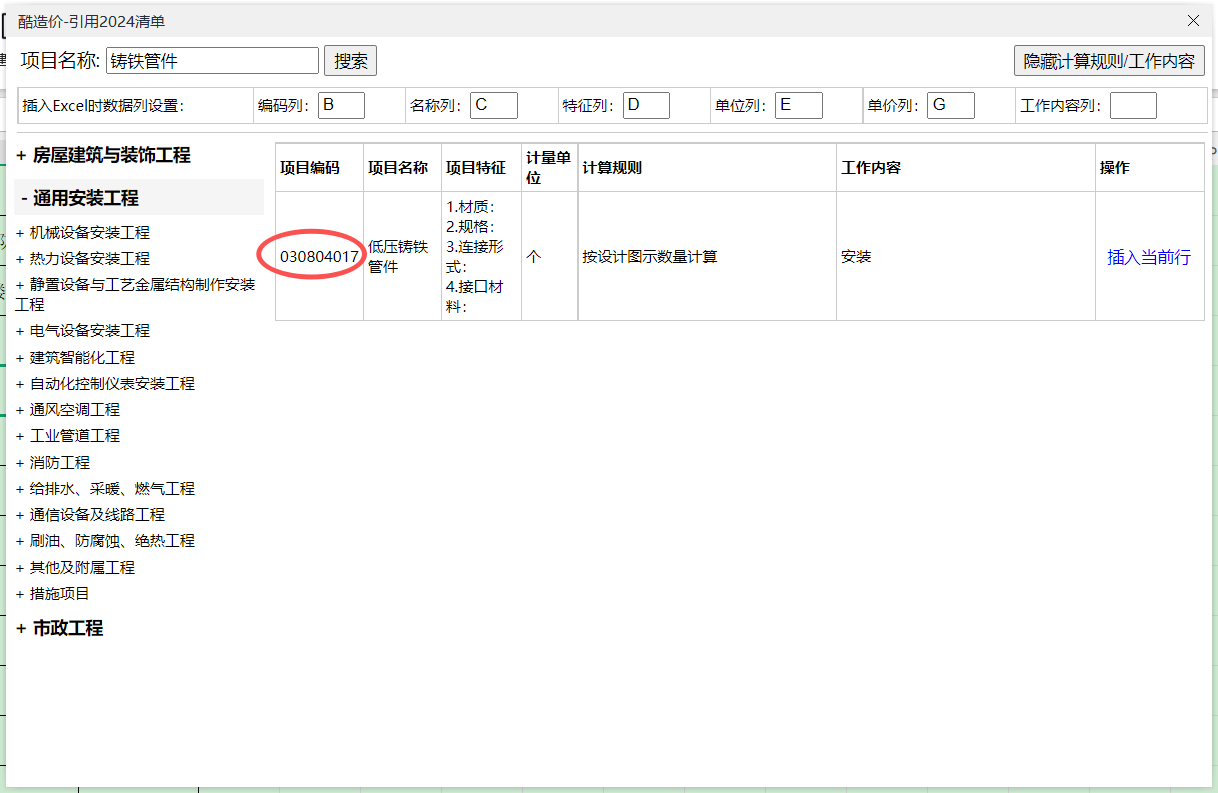Edit the 单位列 input box
Viewport: 1218px width, 793px height.
pos(799,105)
